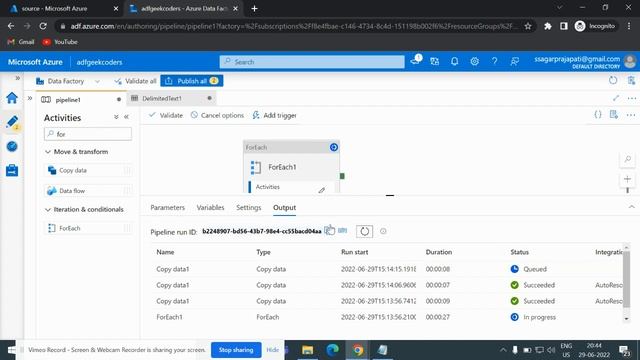Select the Queued Copy data1 row

(386, 269)
